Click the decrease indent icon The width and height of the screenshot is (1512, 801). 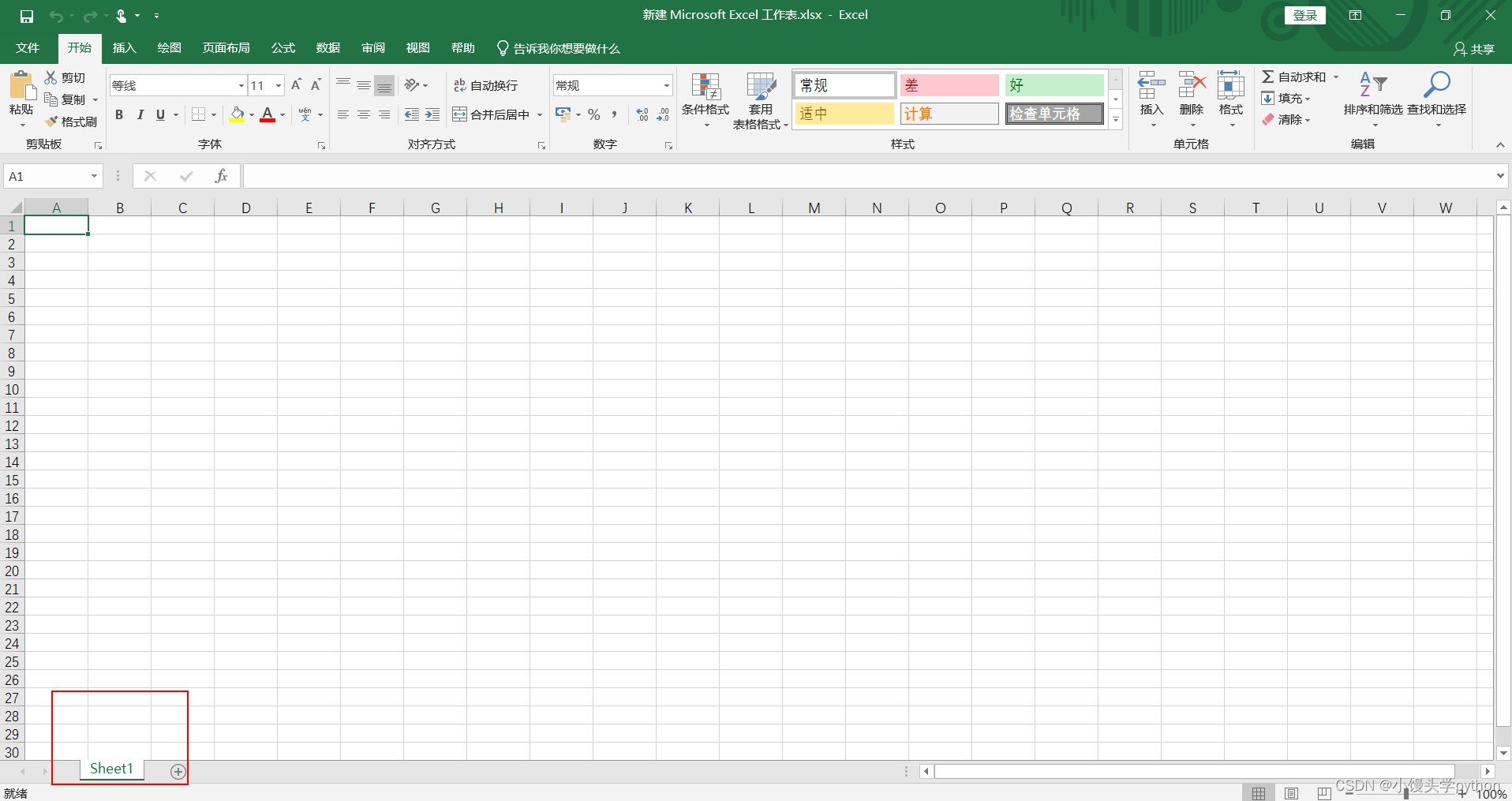point(412,114)
